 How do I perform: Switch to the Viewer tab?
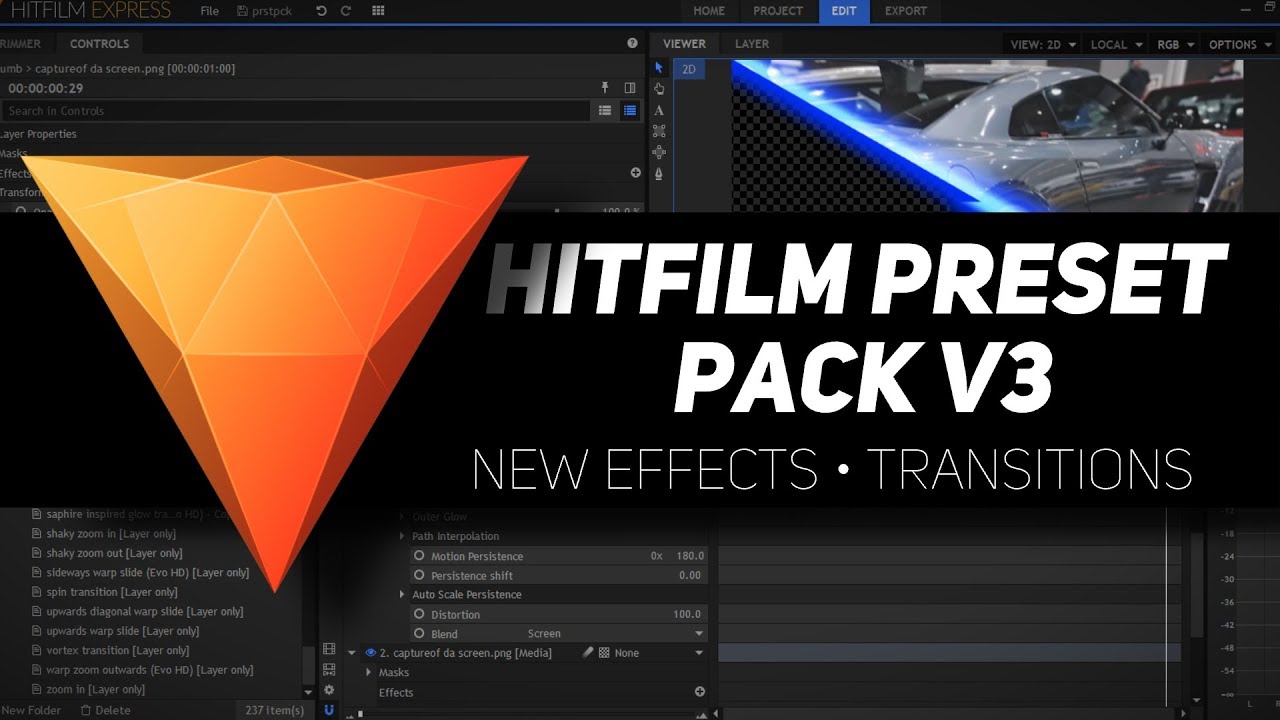click(684, 44)
